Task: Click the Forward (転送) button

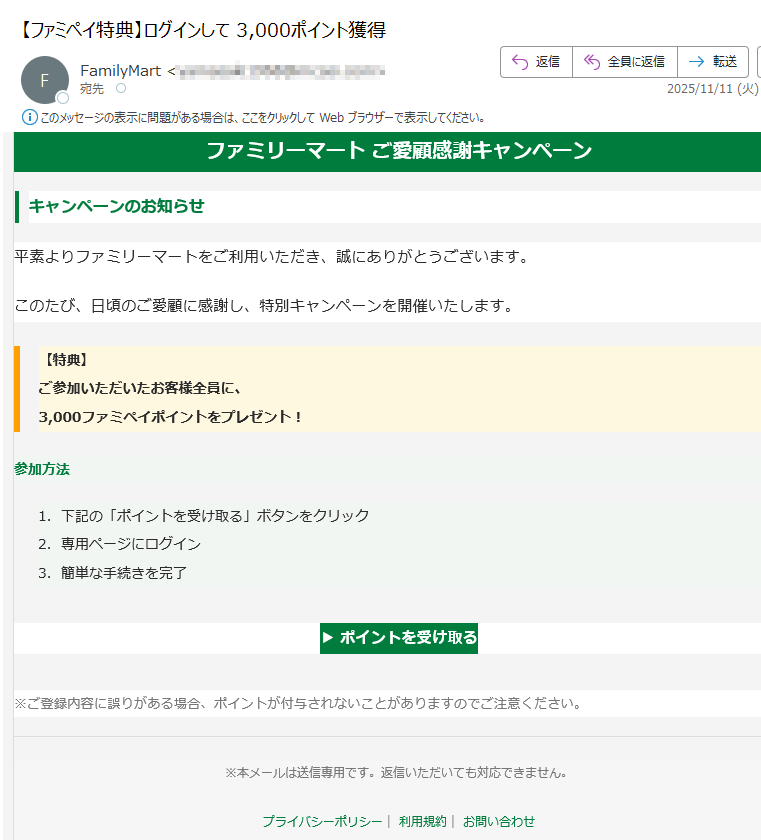Action: pos(713,62)
